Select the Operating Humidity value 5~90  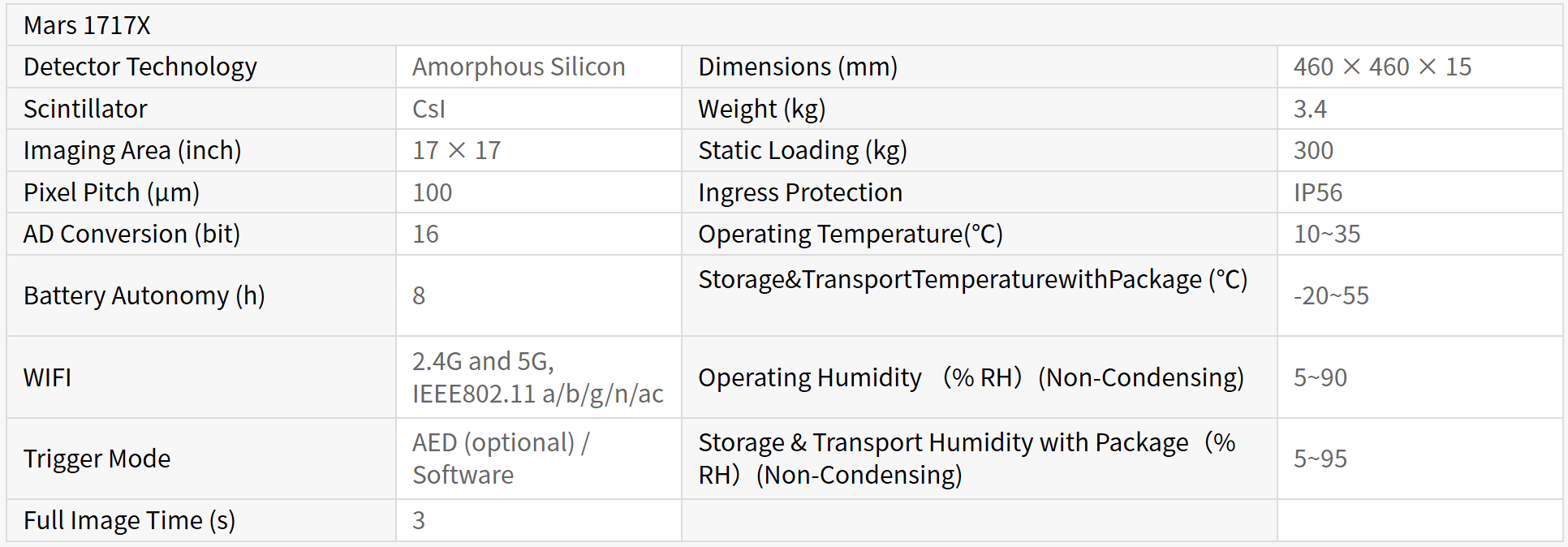tap(1320, 378)
